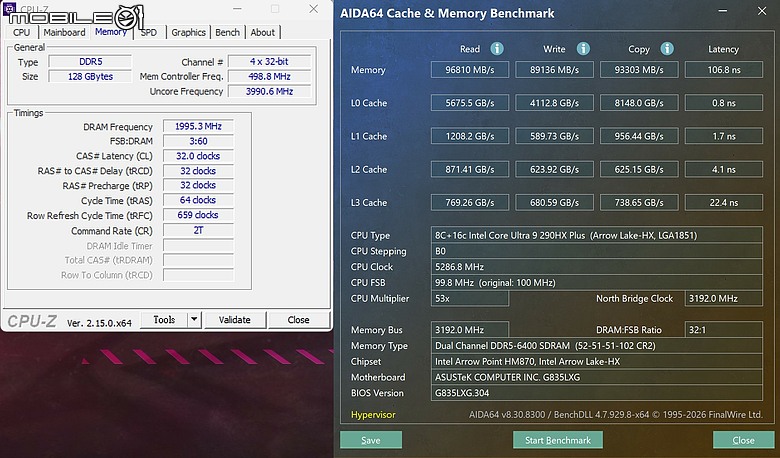The width and height of the screenshot is (780, 458).
Task: Click the empty Total CAS# (tRDRAM) field
Action: [x=198, y=260]
